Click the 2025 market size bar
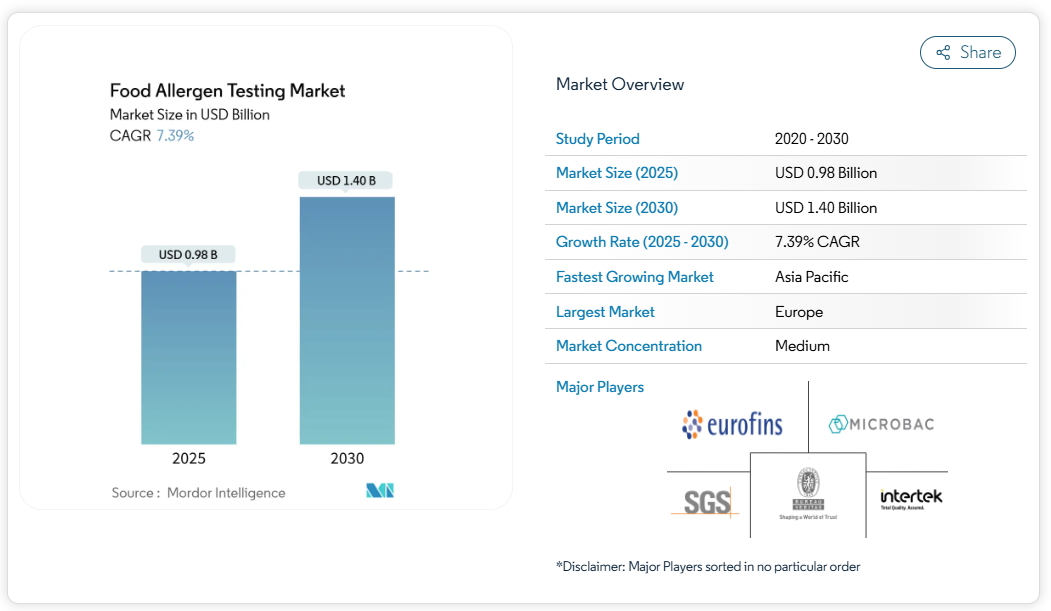Image resolution: width=1051 pixels, height=611 pixels. 189,357
